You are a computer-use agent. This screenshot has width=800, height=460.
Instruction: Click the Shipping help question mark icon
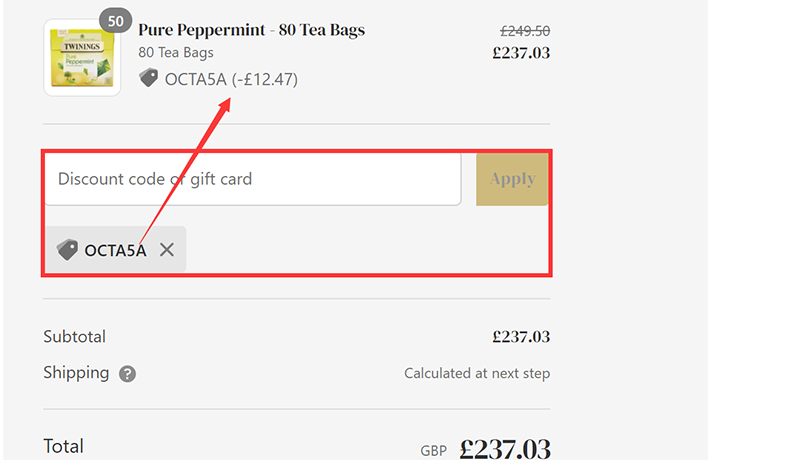click(127, 374)
